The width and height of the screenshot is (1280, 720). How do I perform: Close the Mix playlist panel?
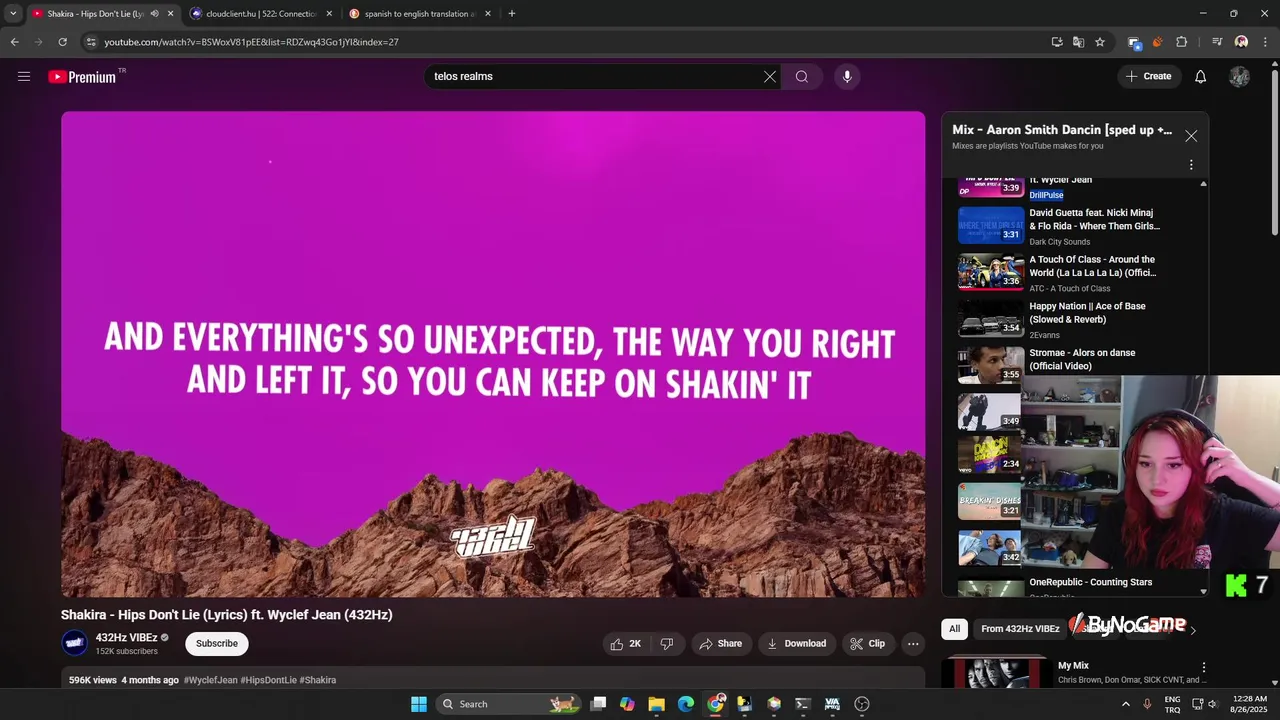1191,136
